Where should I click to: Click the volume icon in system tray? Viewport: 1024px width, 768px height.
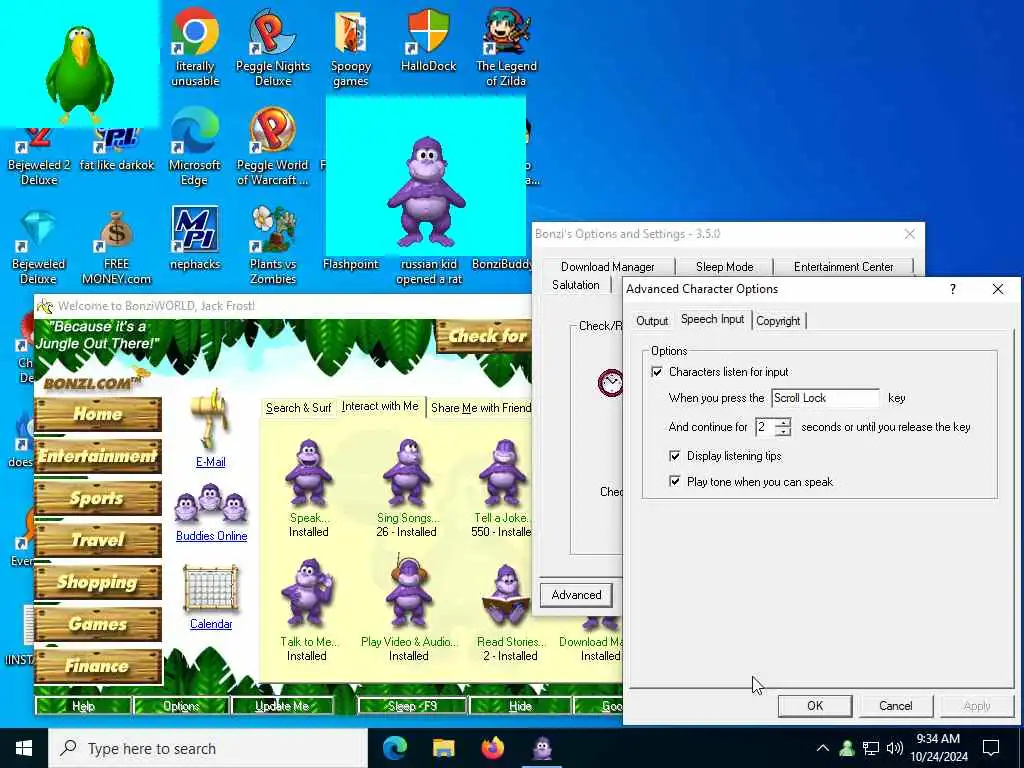895,748
